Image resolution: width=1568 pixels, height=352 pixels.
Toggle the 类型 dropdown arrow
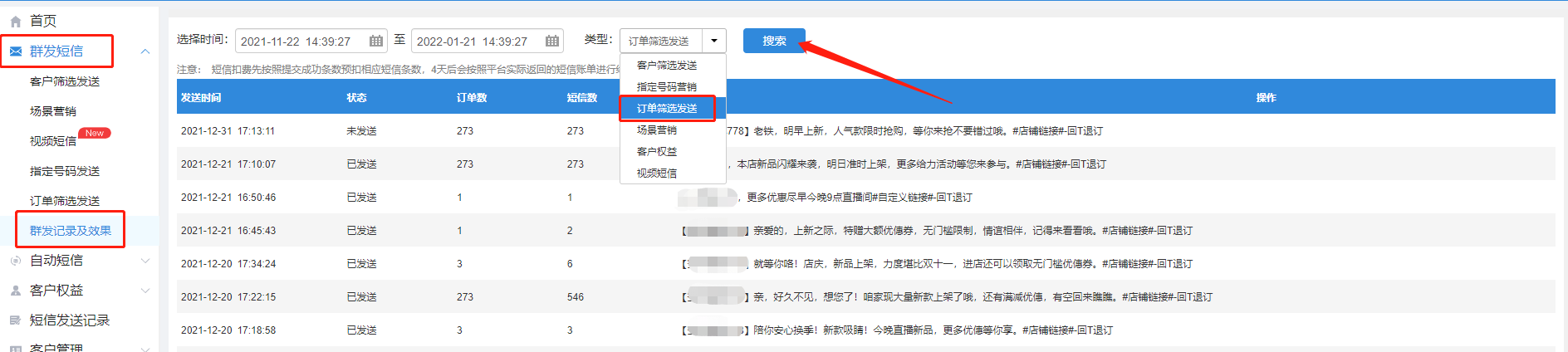point(714,41)
